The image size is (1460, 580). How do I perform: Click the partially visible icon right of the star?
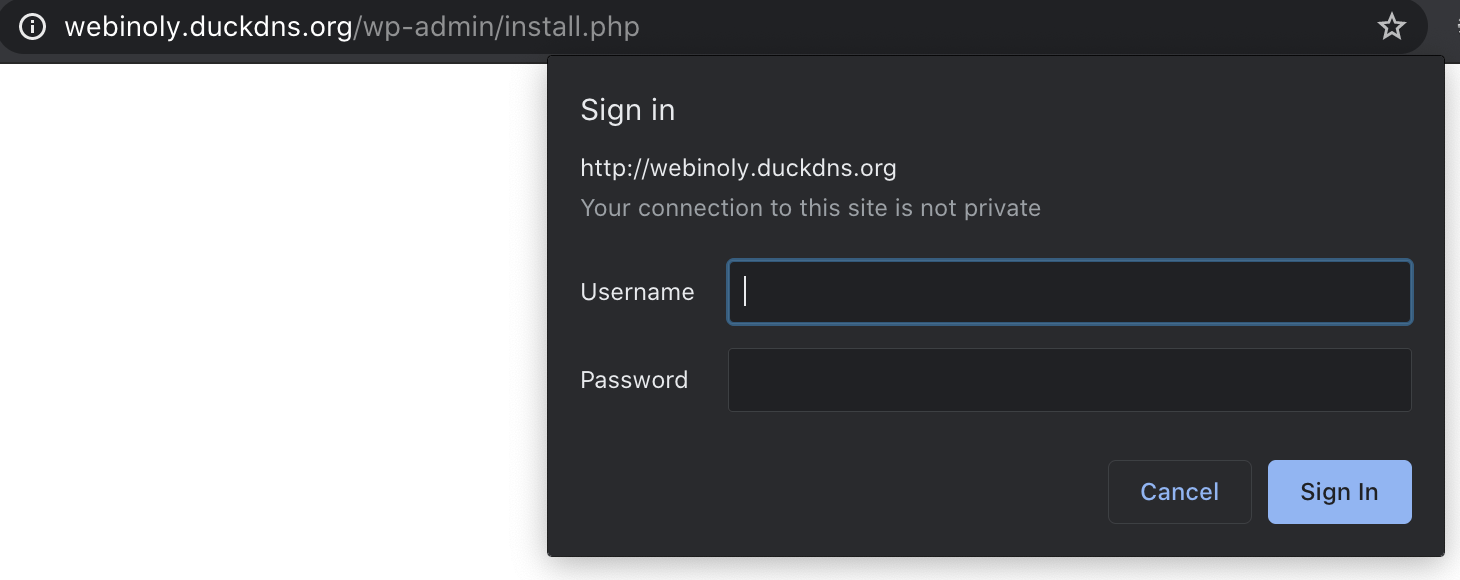[1453, 26]
